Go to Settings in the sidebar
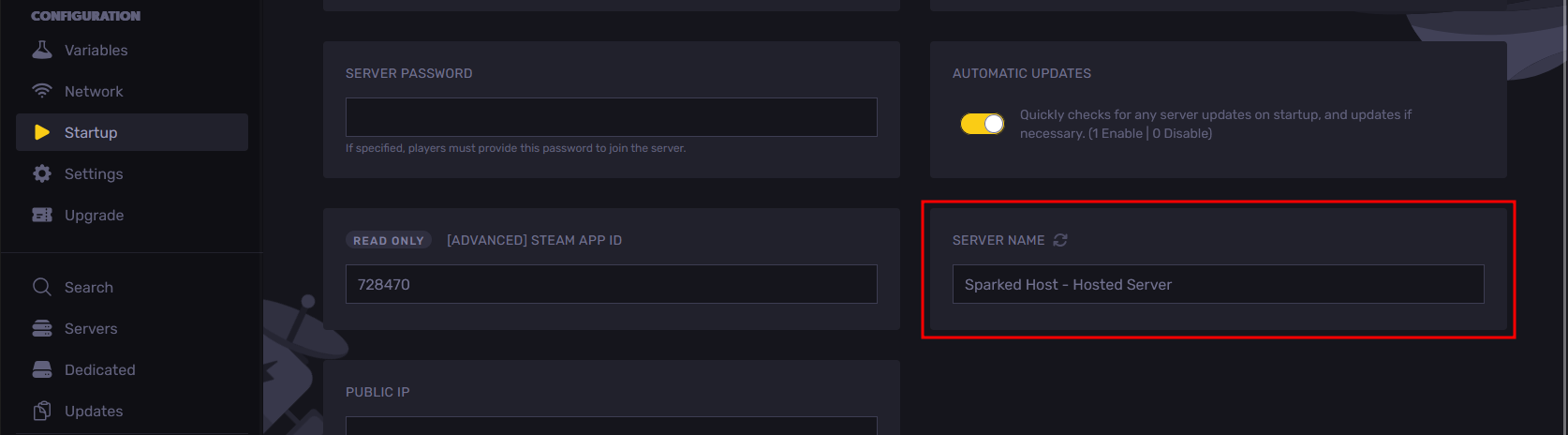The image size is (1568, 435). [94, 173]
